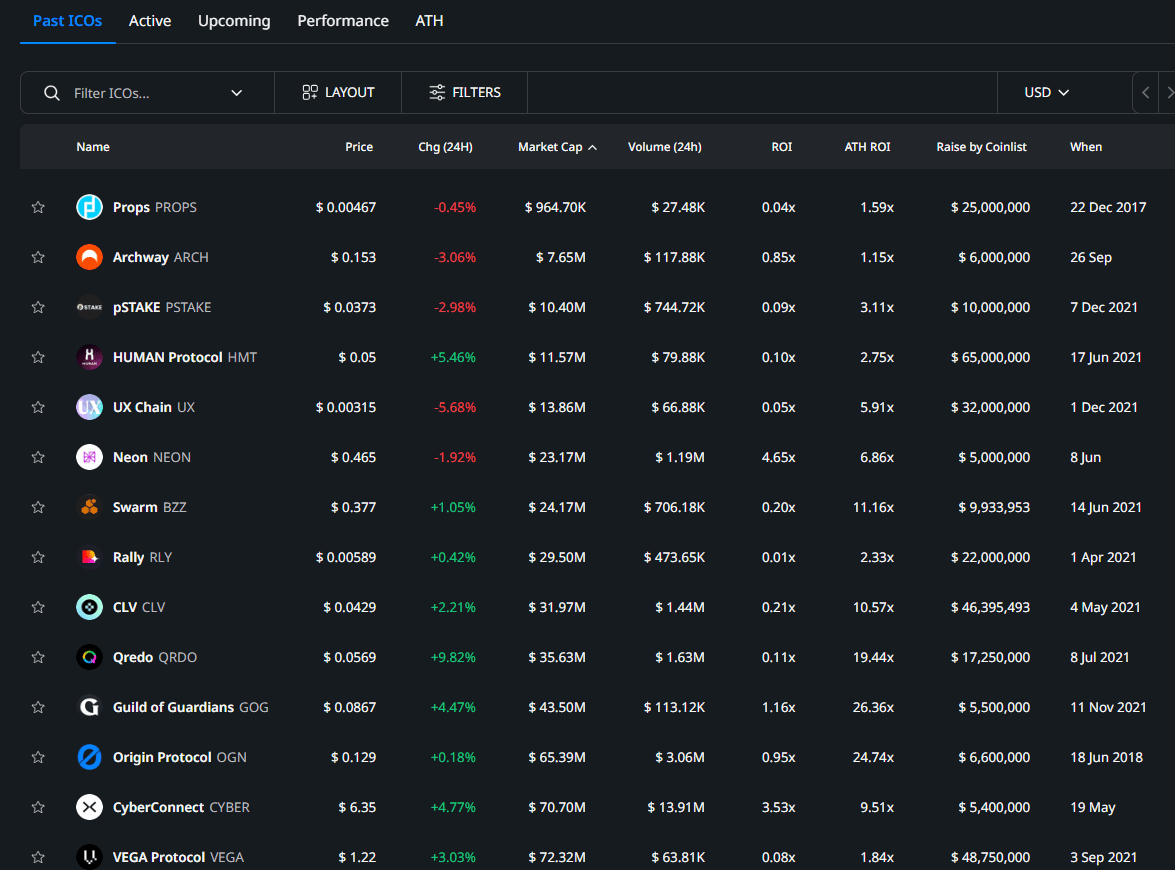1175x870 pixels.
Task: Star the Guild of Guardians row
Action: click(x=38, y=707)
